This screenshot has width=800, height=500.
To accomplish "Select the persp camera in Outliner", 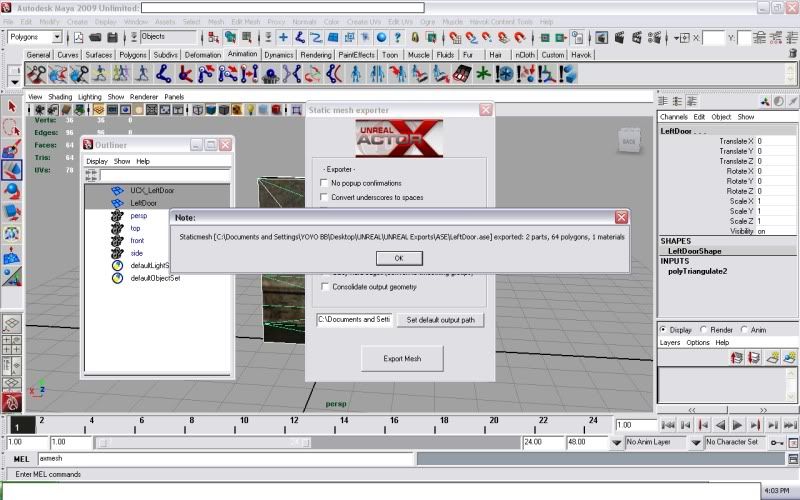I will (x=138, y=216).
